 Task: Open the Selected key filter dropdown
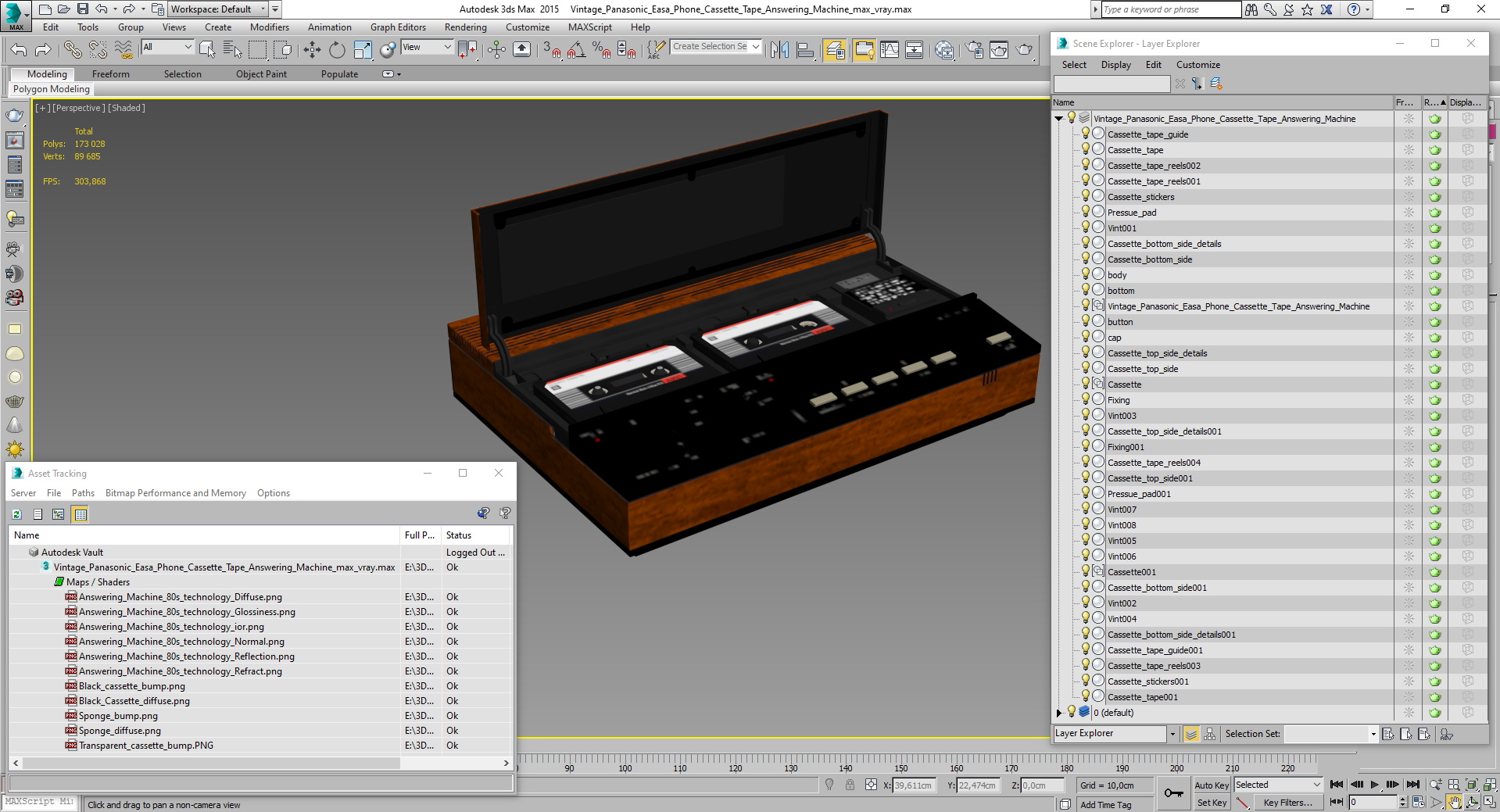1278,785
